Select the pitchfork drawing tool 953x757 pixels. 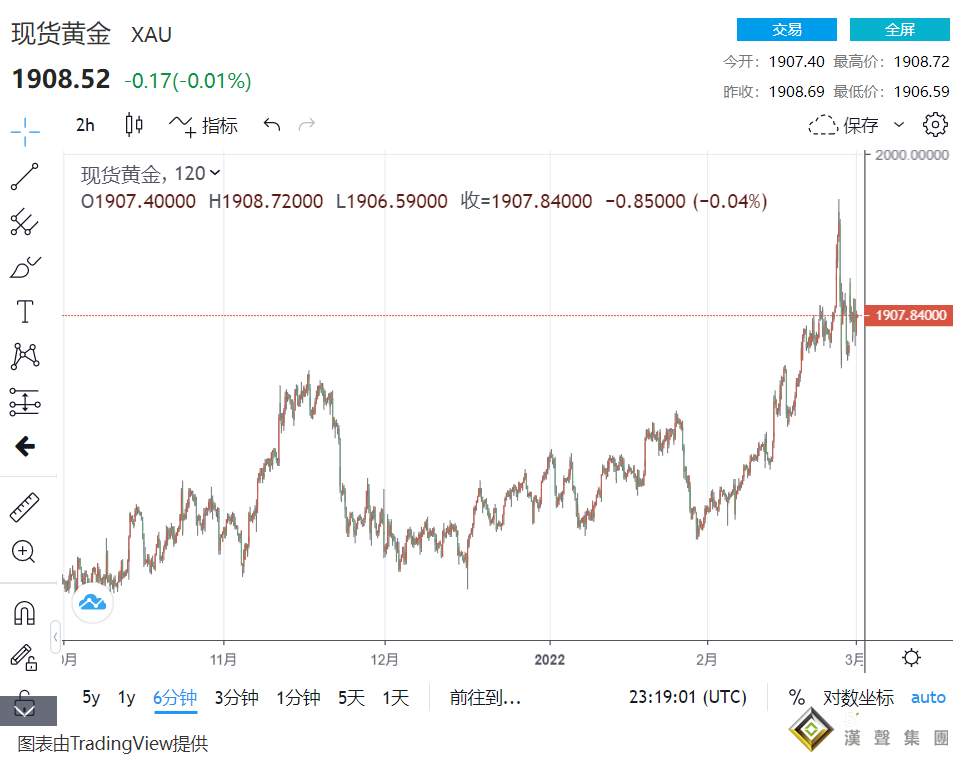point(25,222)
